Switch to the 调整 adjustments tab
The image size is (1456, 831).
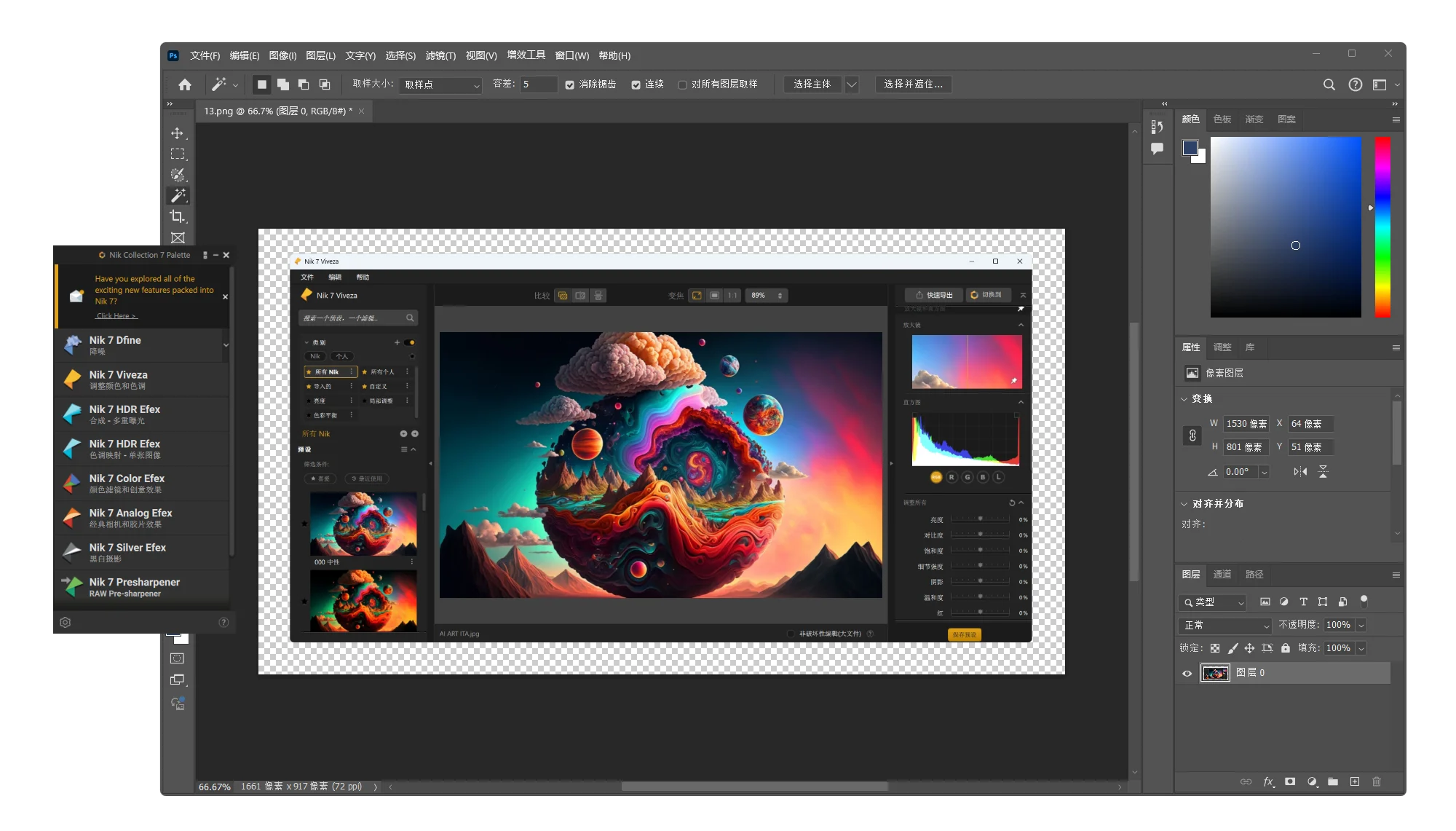point(1222,347)
